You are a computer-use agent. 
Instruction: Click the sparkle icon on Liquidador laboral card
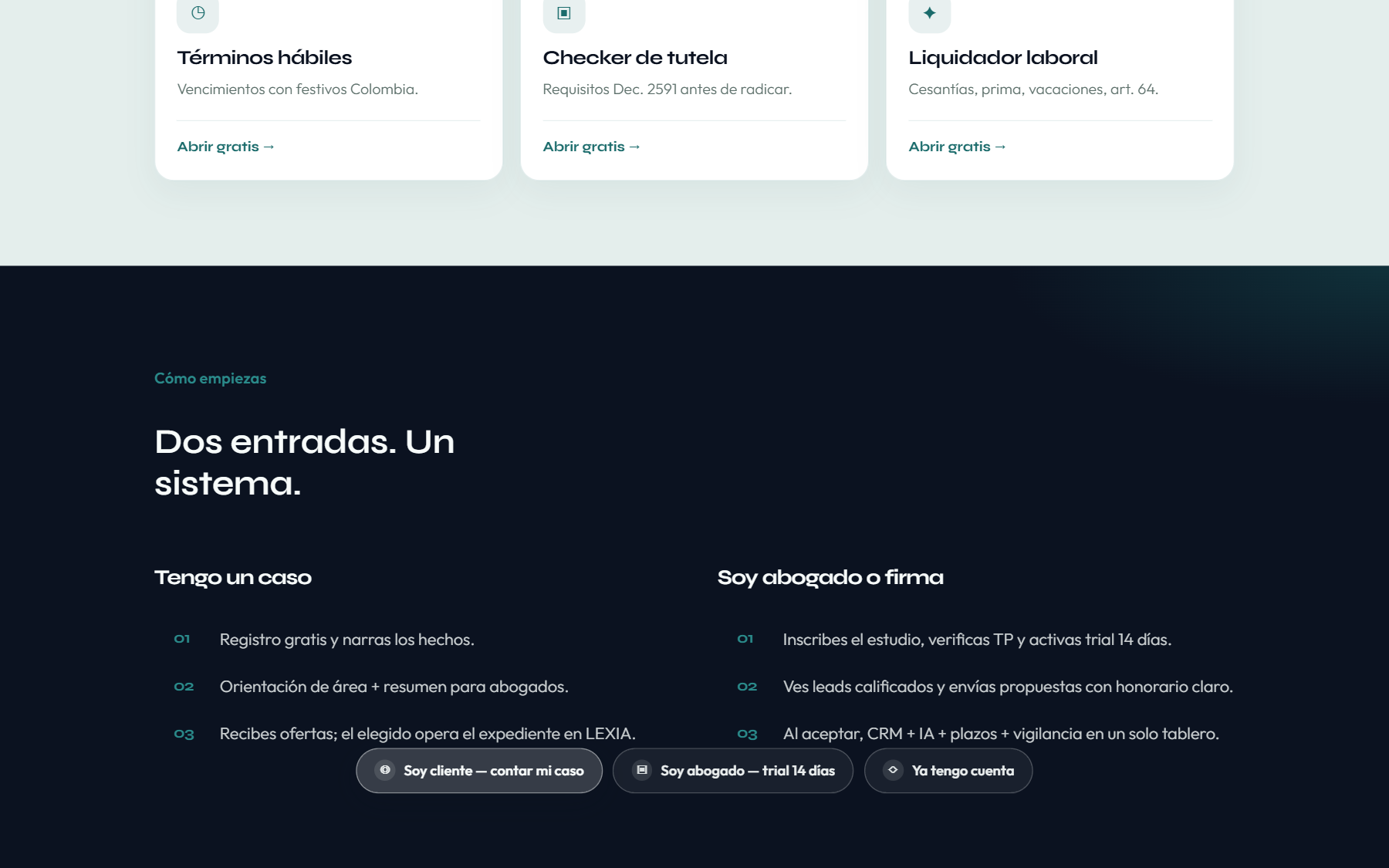tap(930, 12)
